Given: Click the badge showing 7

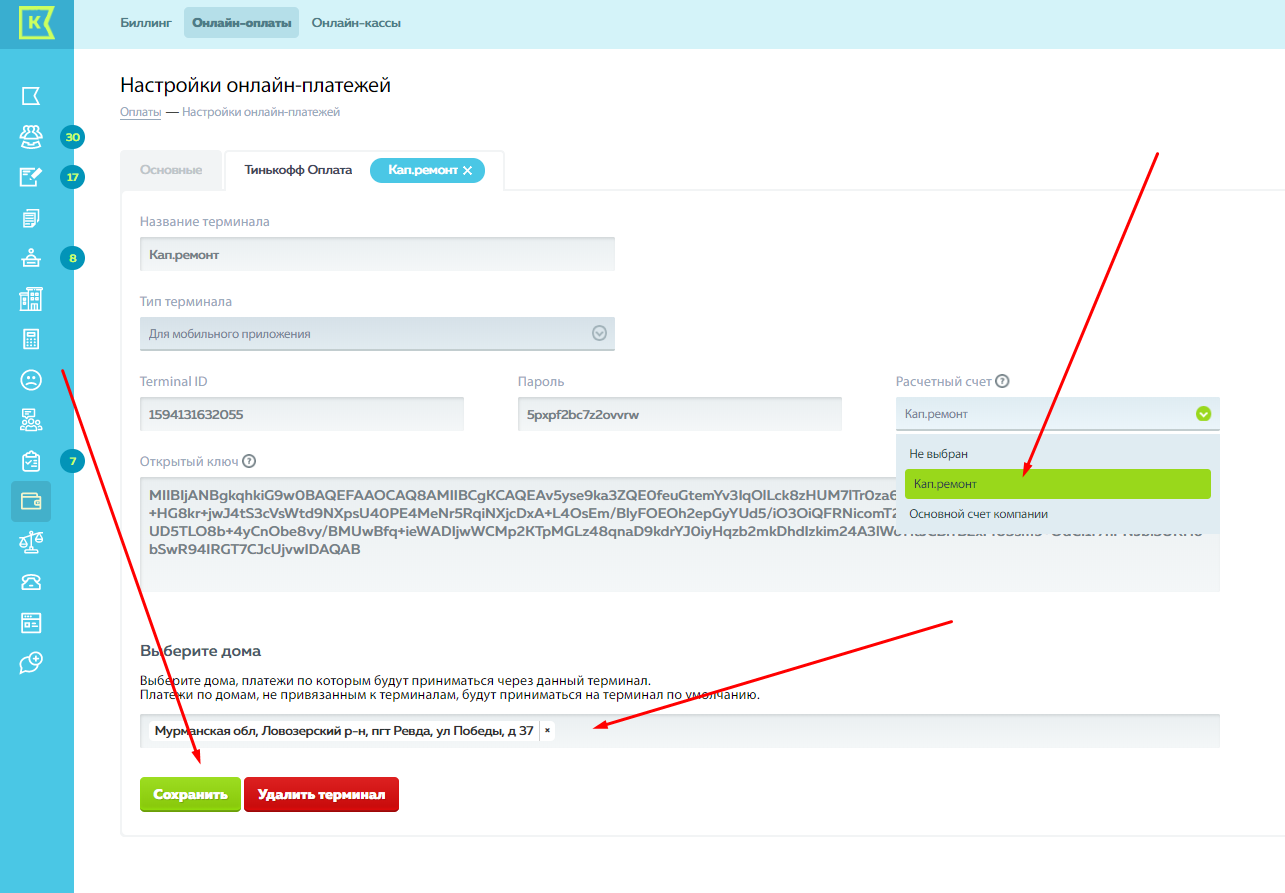Looking at the screenshot, I should point(72,461).
